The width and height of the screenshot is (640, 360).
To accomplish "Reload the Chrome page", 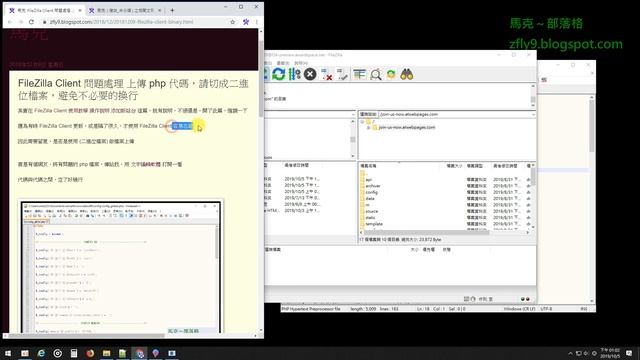I will [x=31, y=22].
